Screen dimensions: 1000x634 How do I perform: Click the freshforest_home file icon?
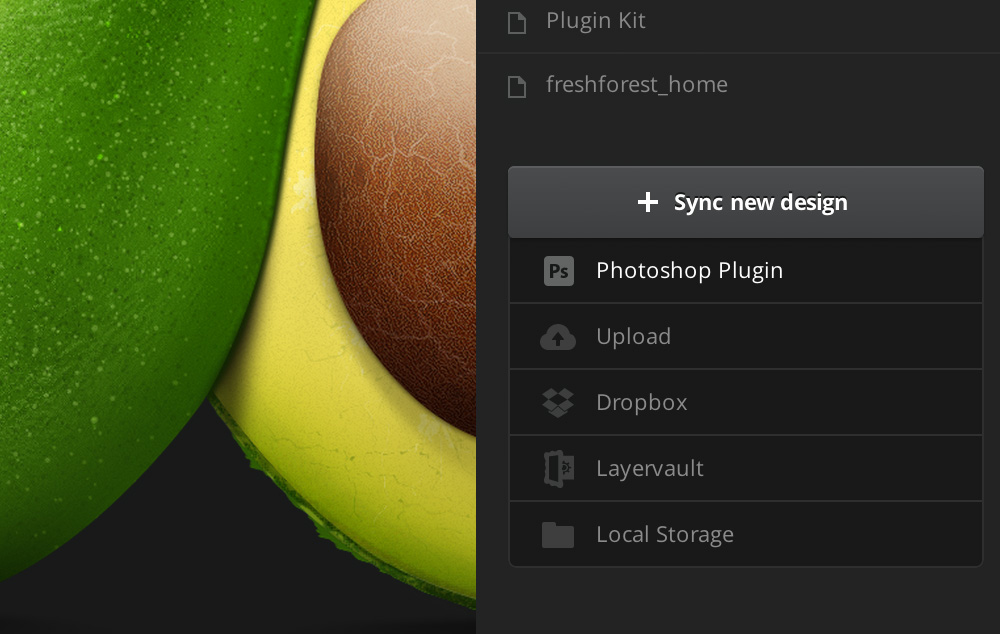pos(517,87)
